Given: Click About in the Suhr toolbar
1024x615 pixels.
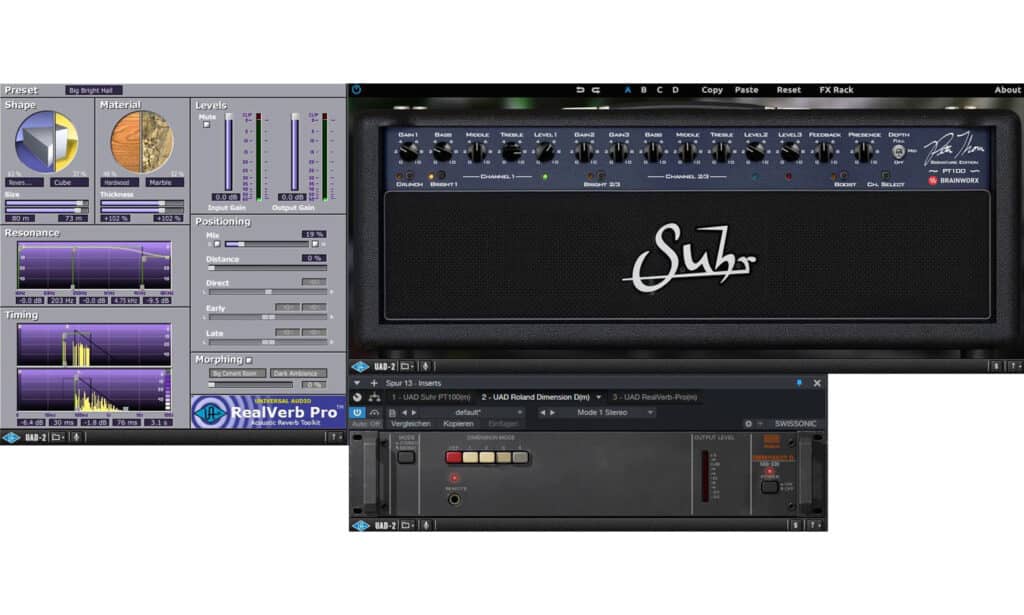Looking at the screenshot, I should (x=1008, y=90).
